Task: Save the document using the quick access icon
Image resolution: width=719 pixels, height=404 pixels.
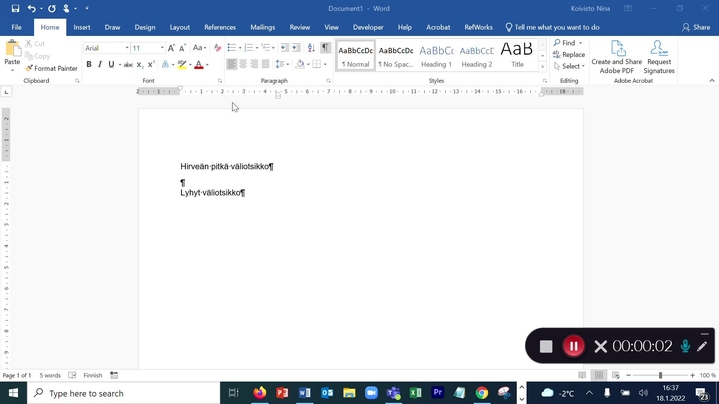Action: pyautogui.click(x=15, y=8)
